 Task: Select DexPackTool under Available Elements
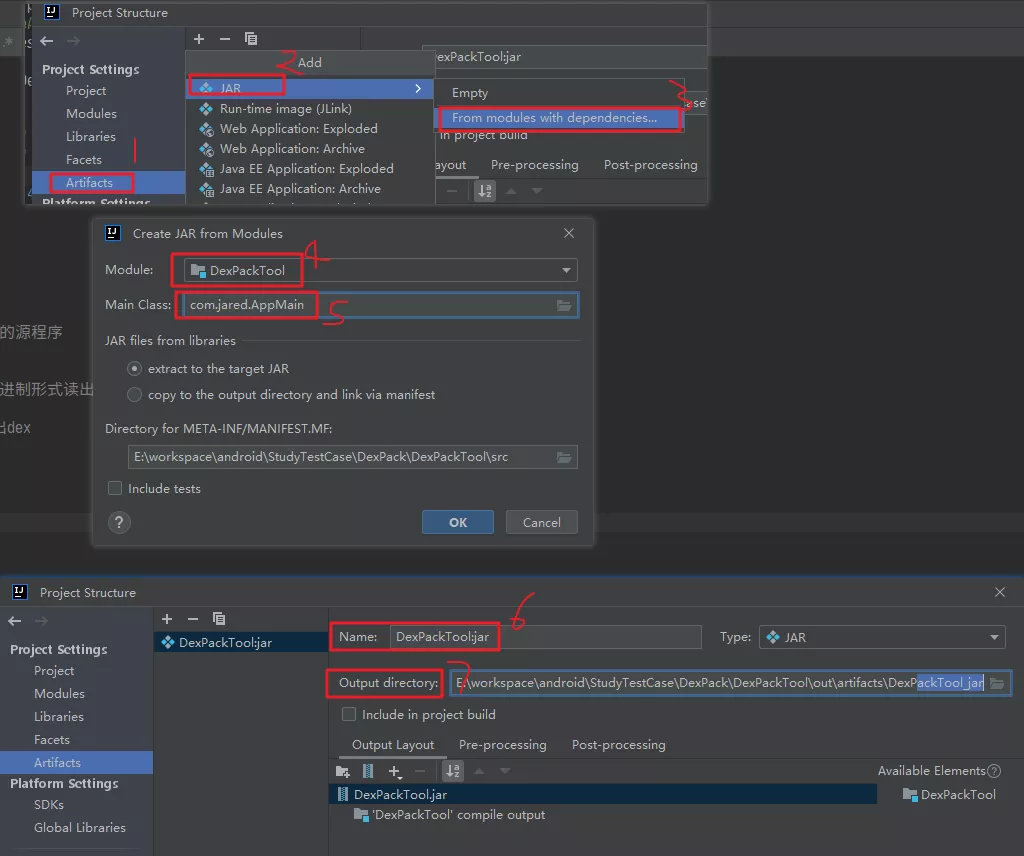(x=950, y=795)
